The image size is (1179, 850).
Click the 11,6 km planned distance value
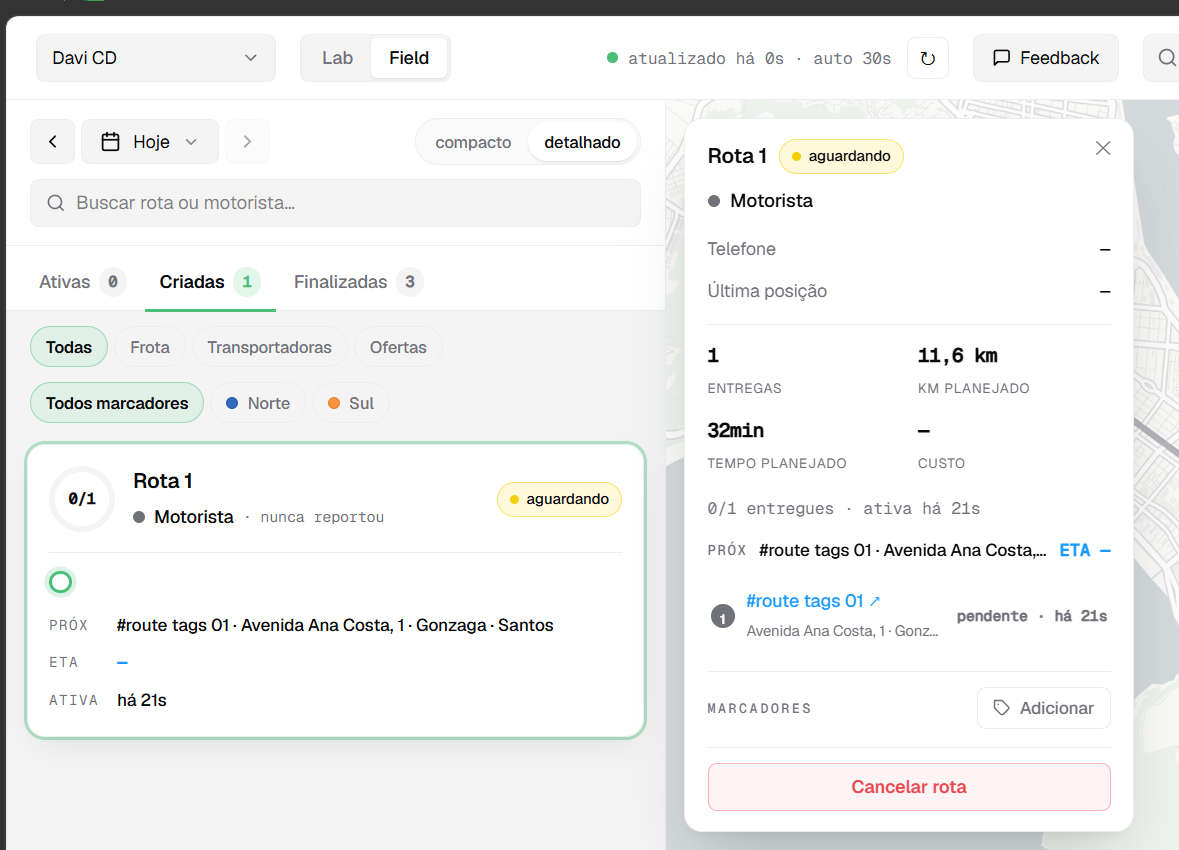click(x=957, y=356)
